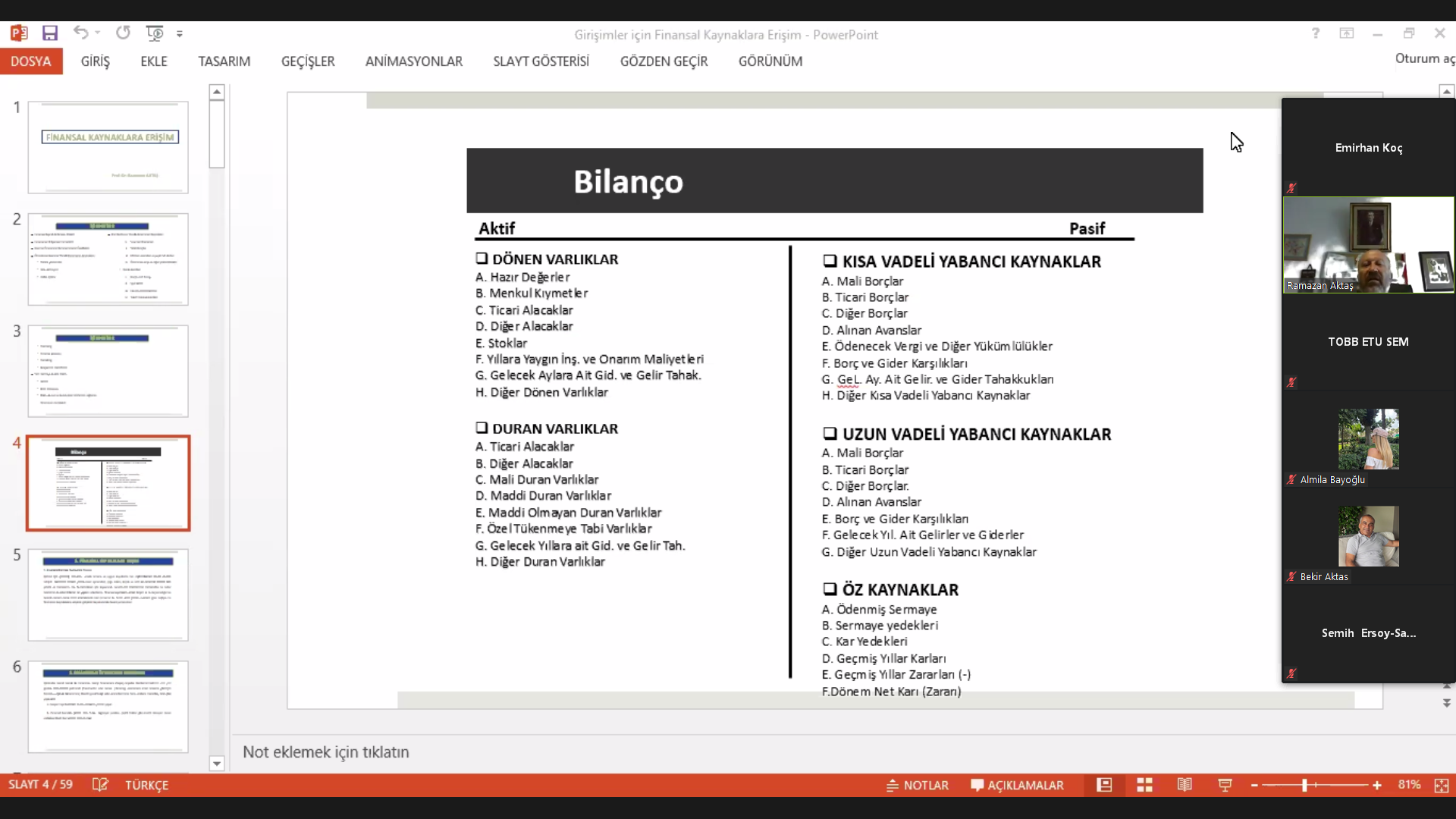Select Normal view button in status bar
Viewport: 1456px width, 819px height.
tap(1104, 785)
